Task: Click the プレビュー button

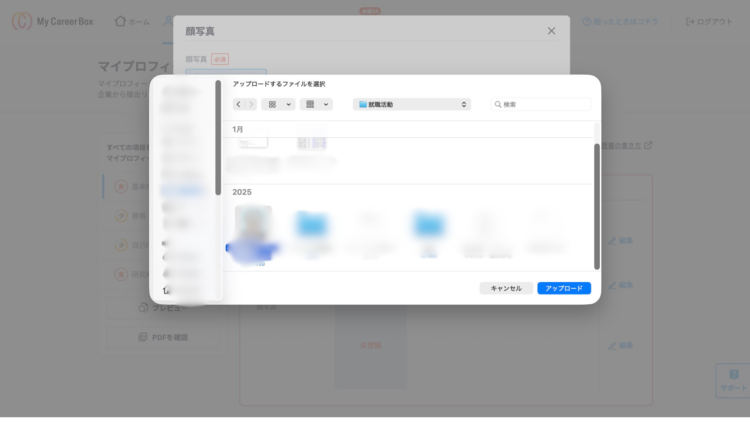Action: [163, 308]
